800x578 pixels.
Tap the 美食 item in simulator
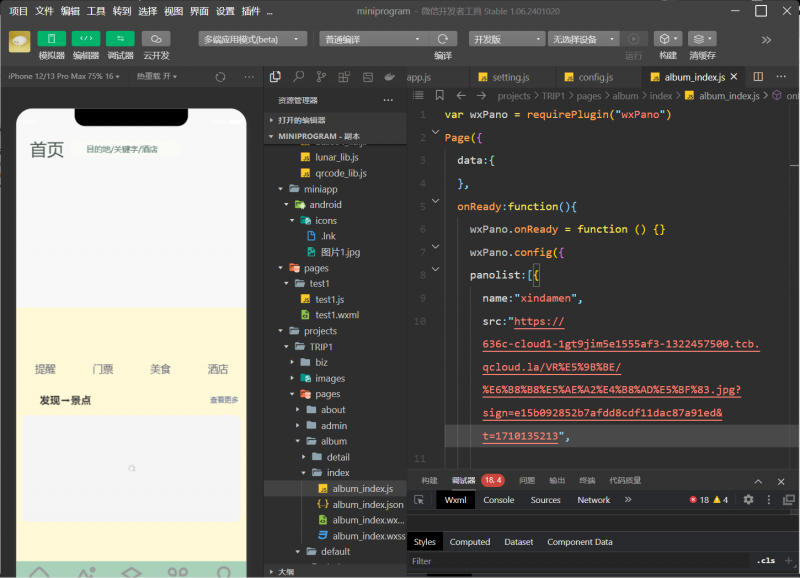(160, 369)
